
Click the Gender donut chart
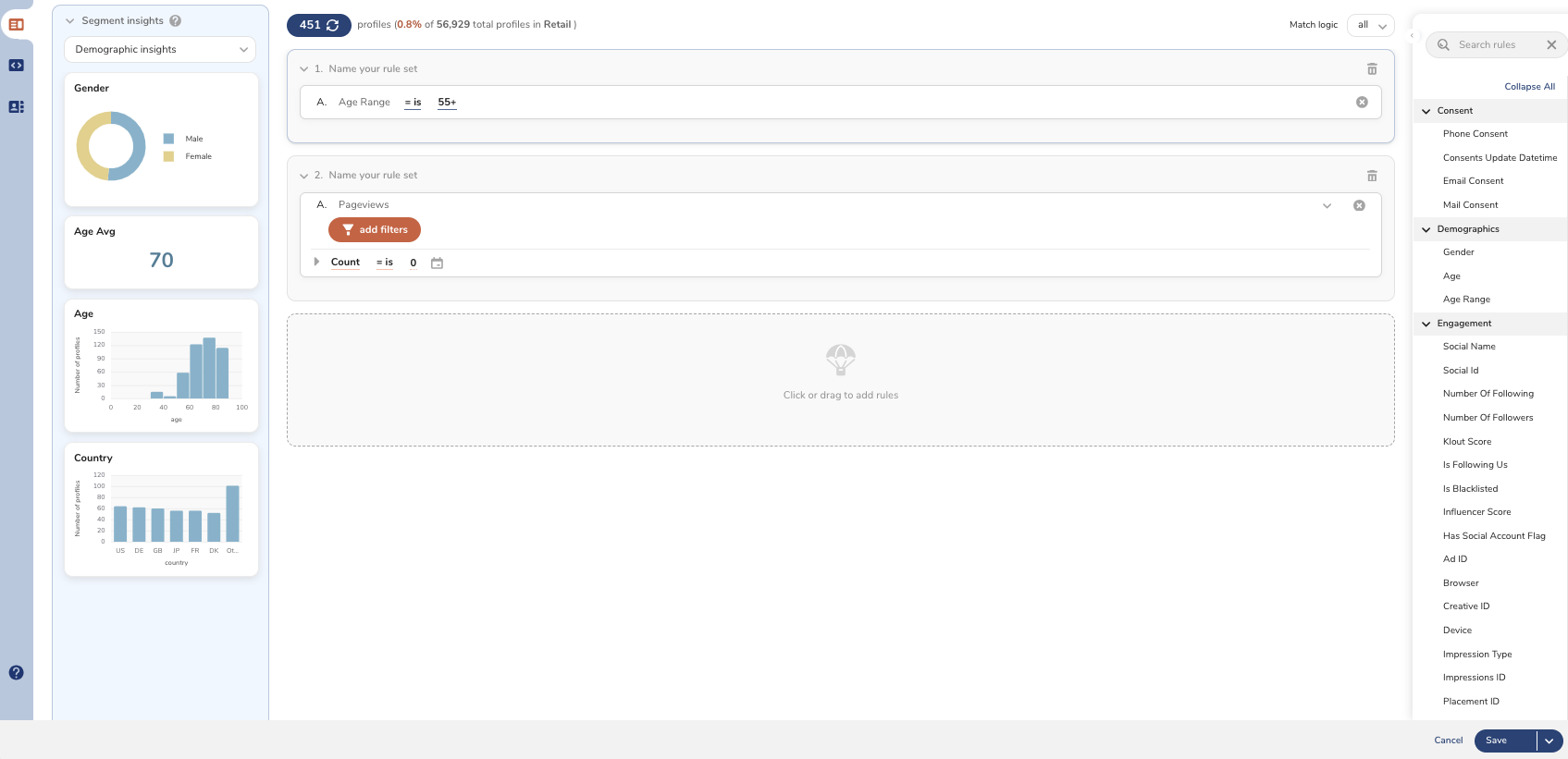[x=111, y=146]
